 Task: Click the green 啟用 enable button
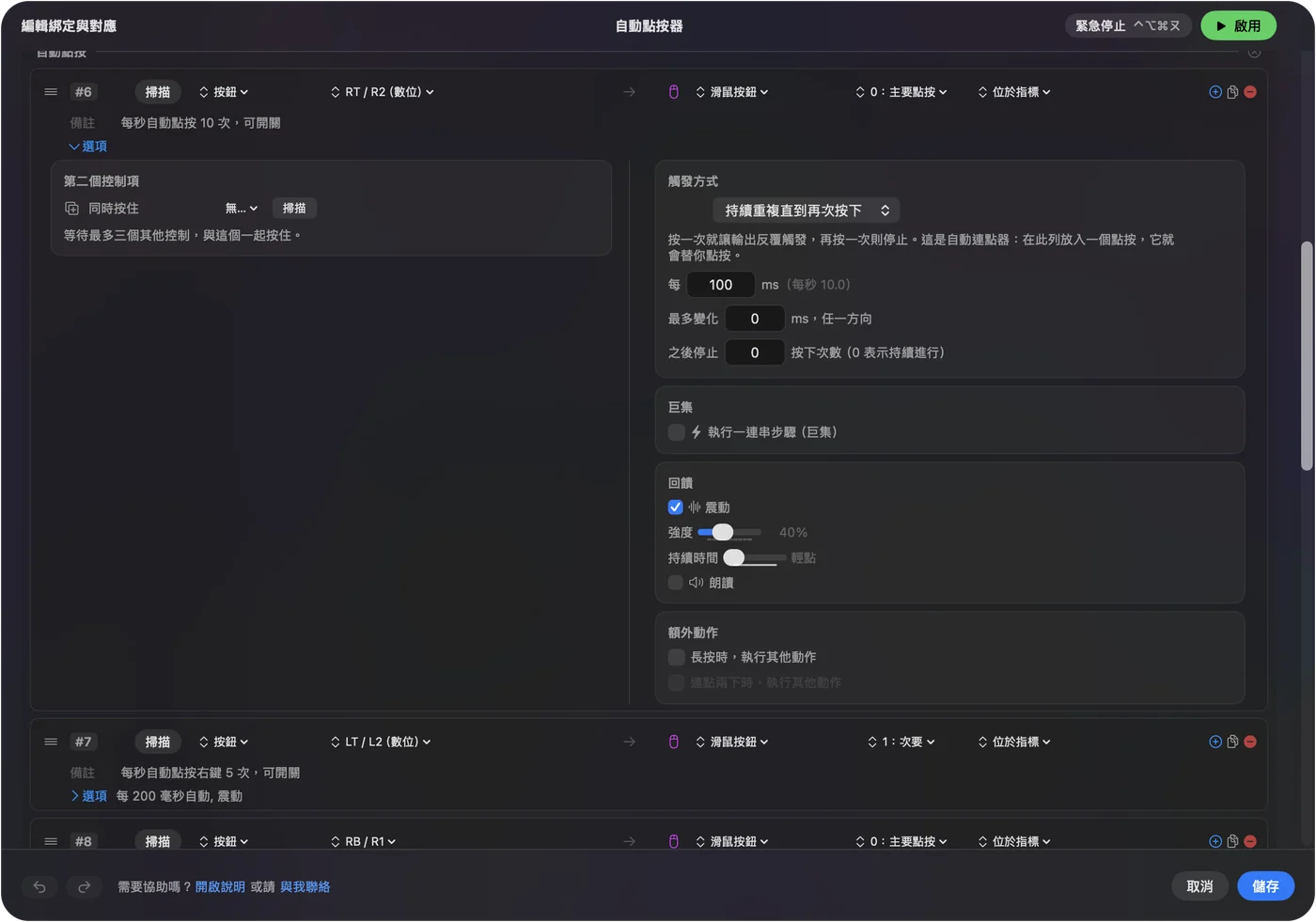coord(1238,26)
